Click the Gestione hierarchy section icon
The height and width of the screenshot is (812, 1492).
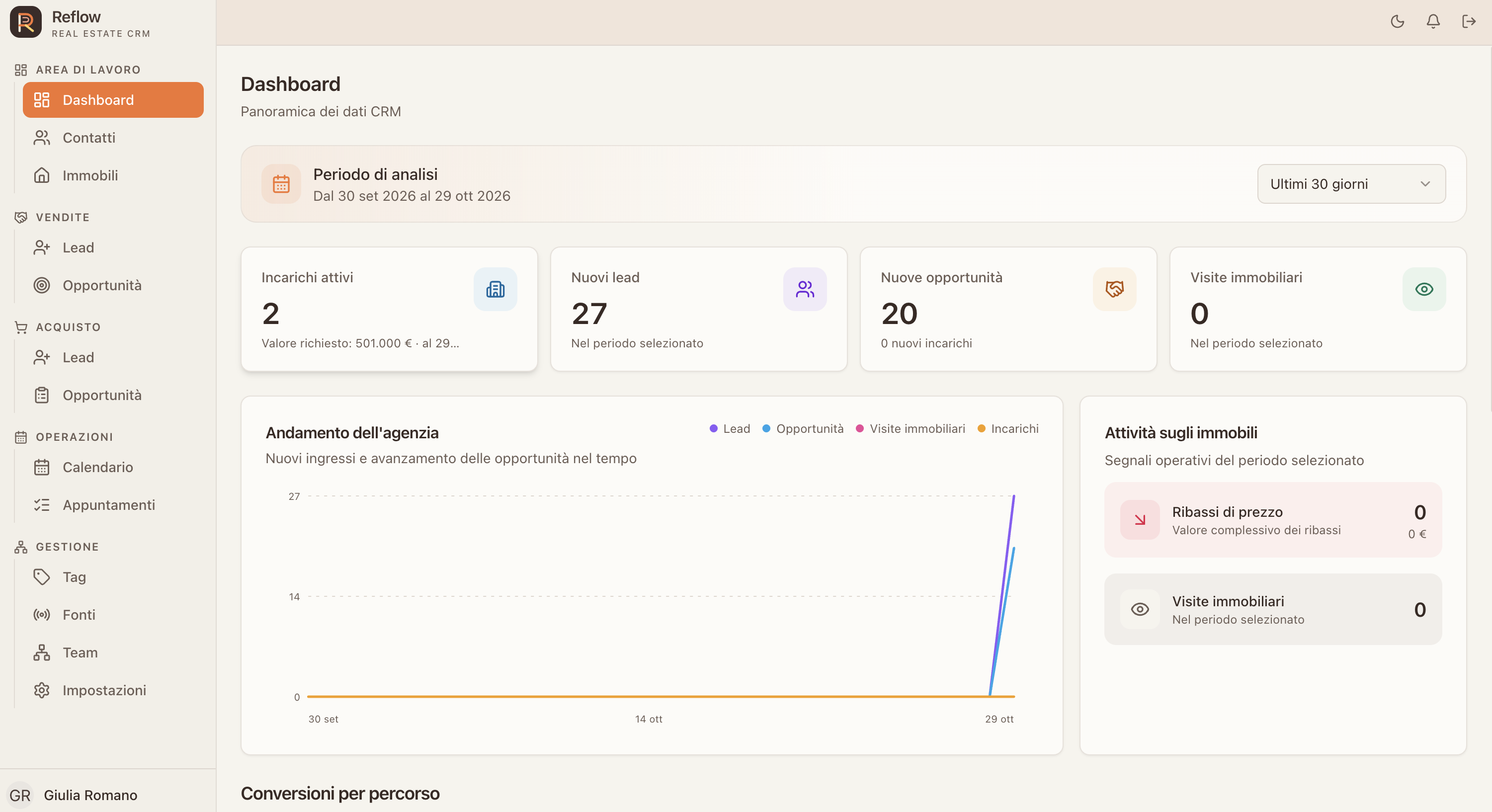click(x=21, y=547)
